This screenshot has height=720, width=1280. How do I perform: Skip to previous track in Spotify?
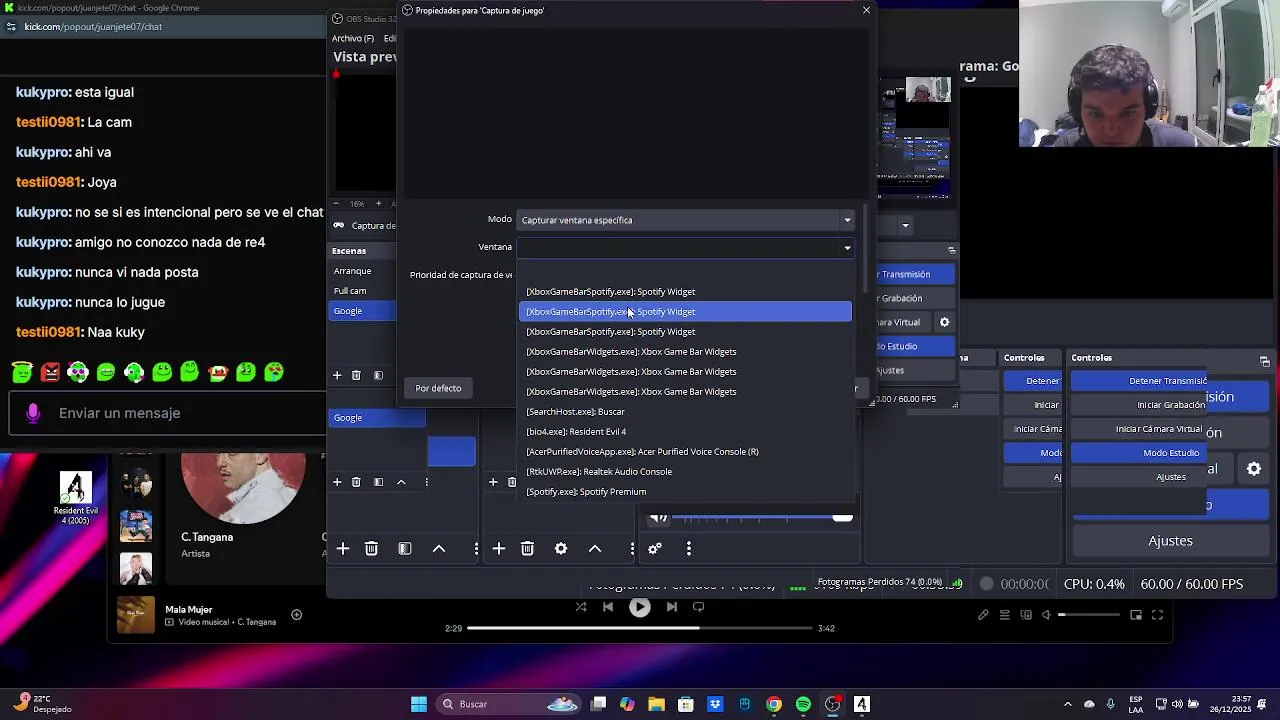(608, 607)
